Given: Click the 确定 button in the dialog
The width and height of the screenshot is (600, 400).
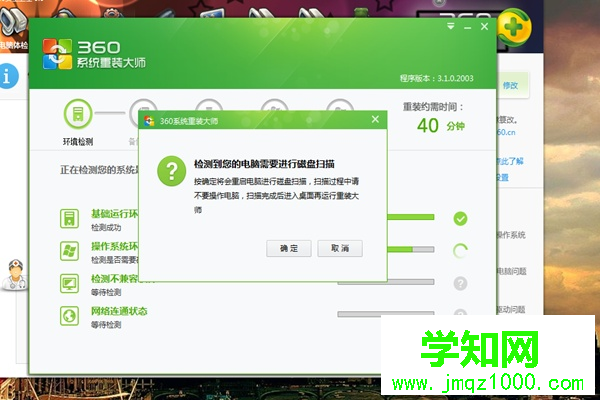Looking at the screenshot, I should pos(289,248).
